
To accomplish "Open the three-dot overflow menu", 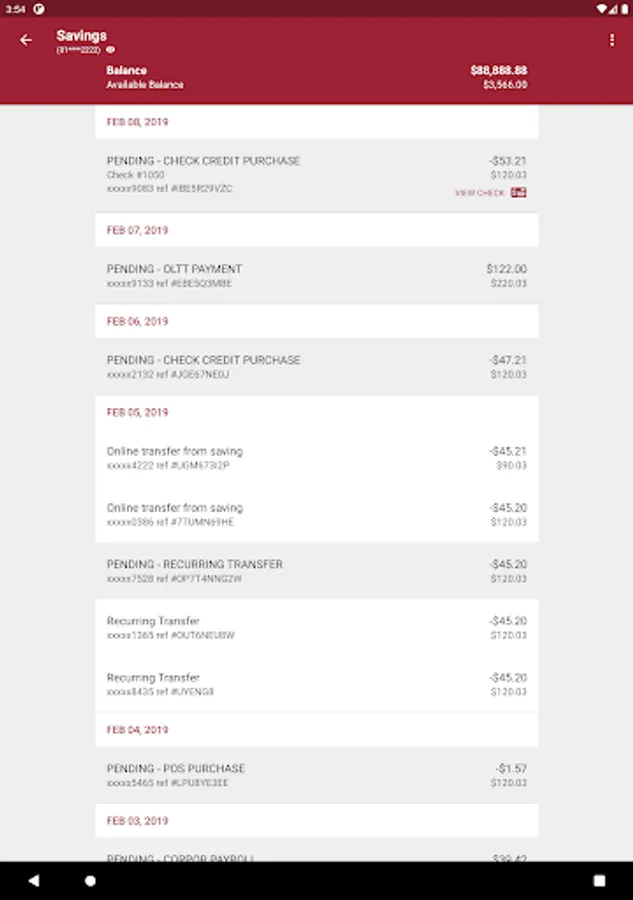I will pos(612,40).
